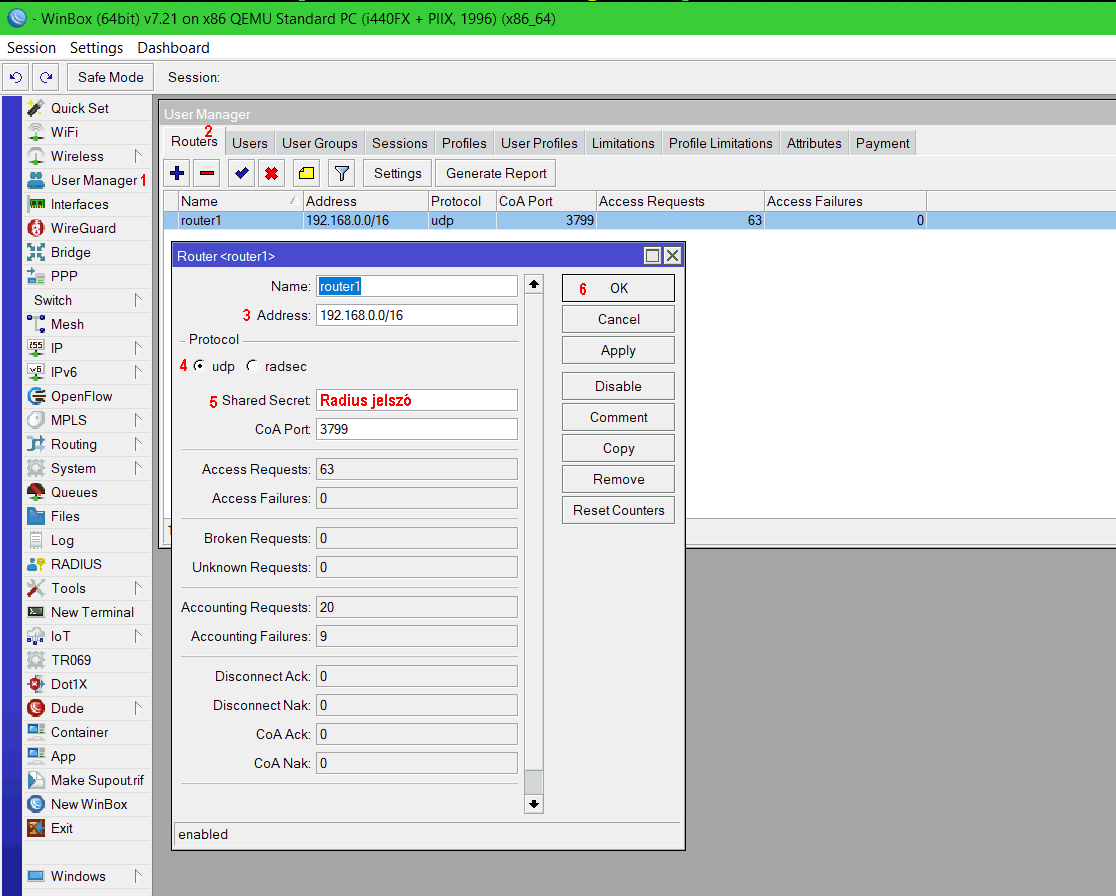Image resolution: width=1116 pixels, height=896 pixels.
Task: Select the udp protocol radio button
Action: pyautogui.click(x=200, y=366)
